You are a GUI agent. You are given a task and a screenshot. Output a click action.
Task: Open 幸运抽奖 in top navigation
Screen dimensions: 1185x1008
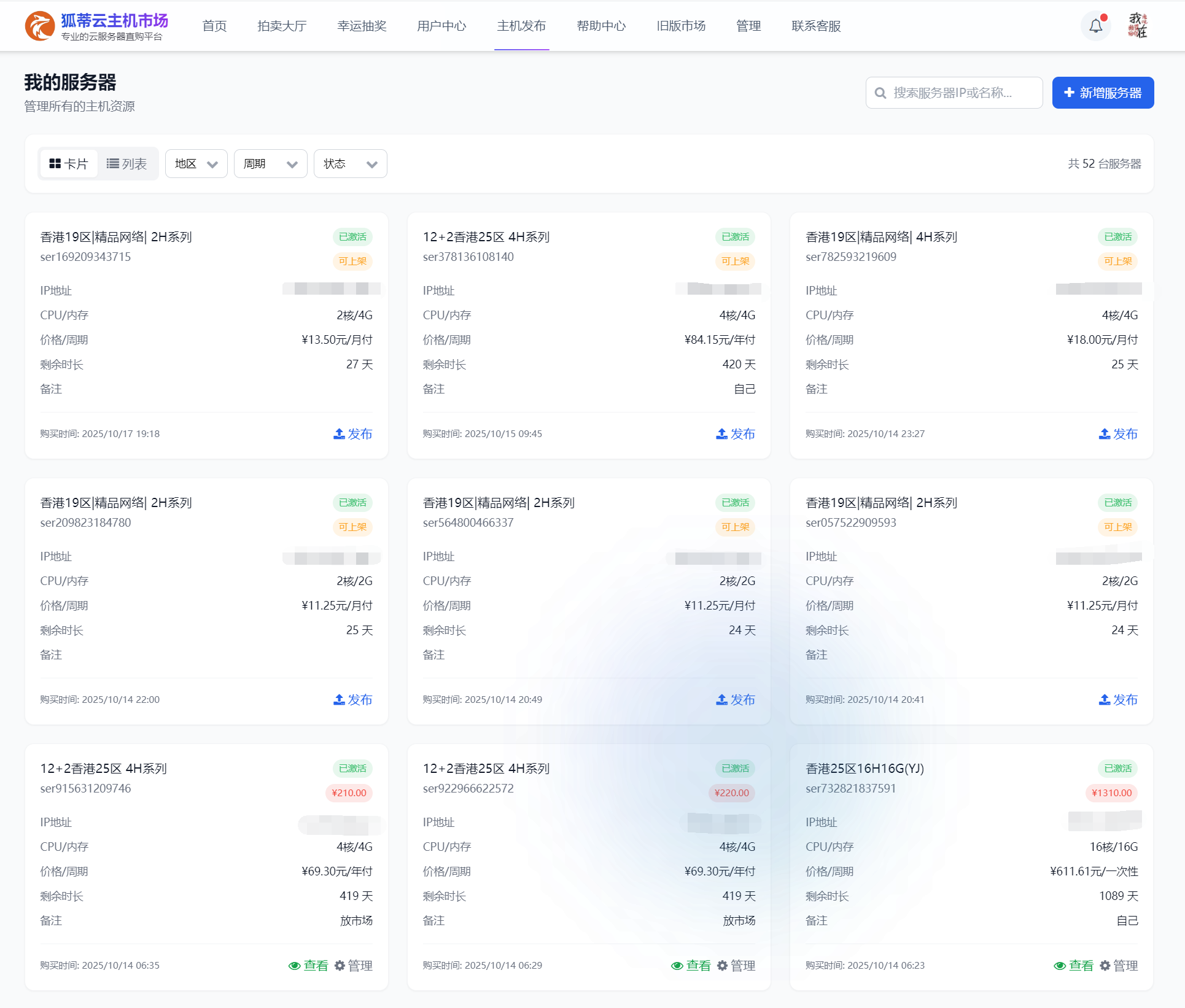(x=362, y=26)
